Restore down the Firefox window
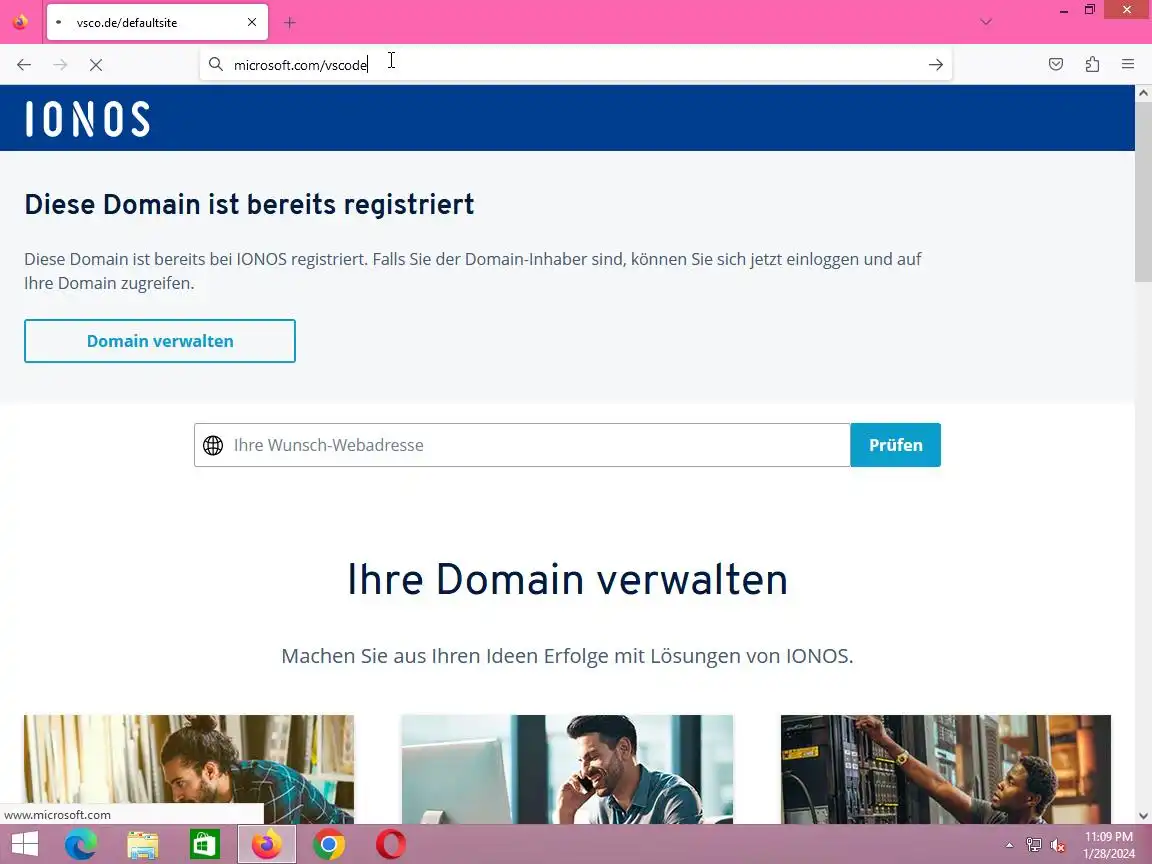 click(1090, 10)
